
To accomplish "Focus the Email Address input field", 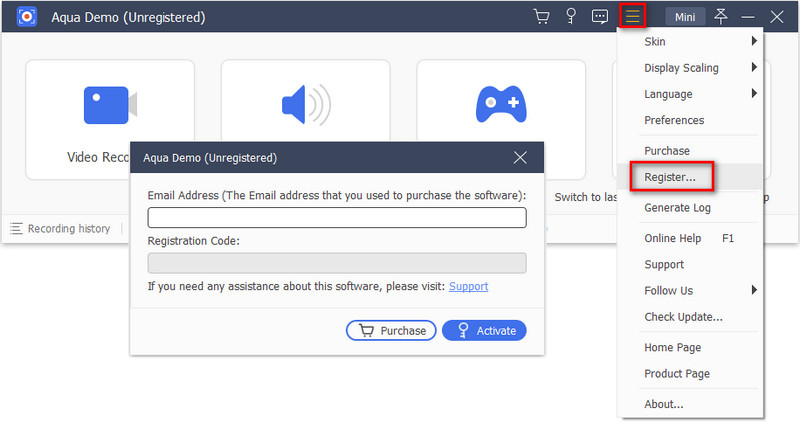I will coord(337,217).
